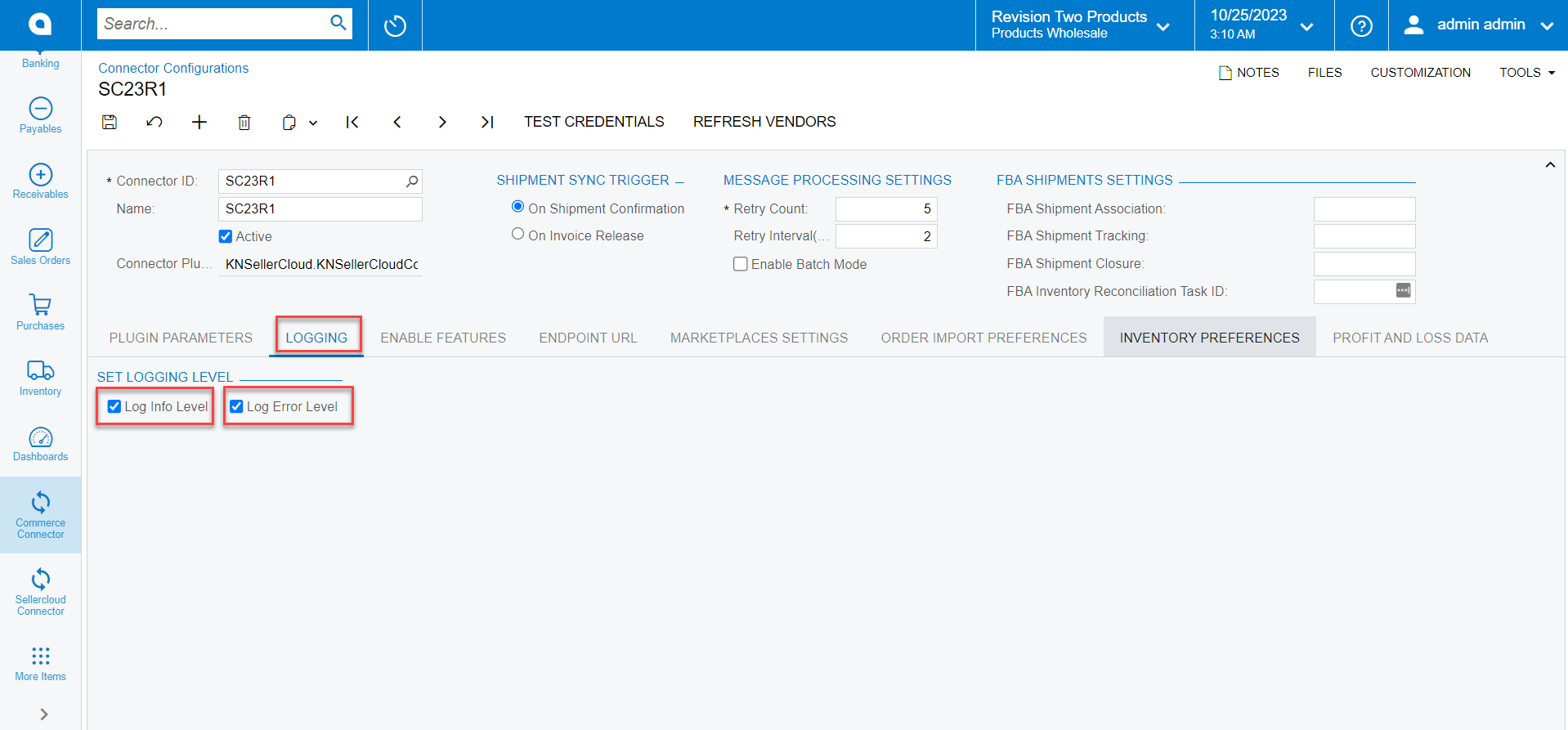1568x730 pixels.
Task: Navigate to the next record arrow
Action: [x=442, y=122]
